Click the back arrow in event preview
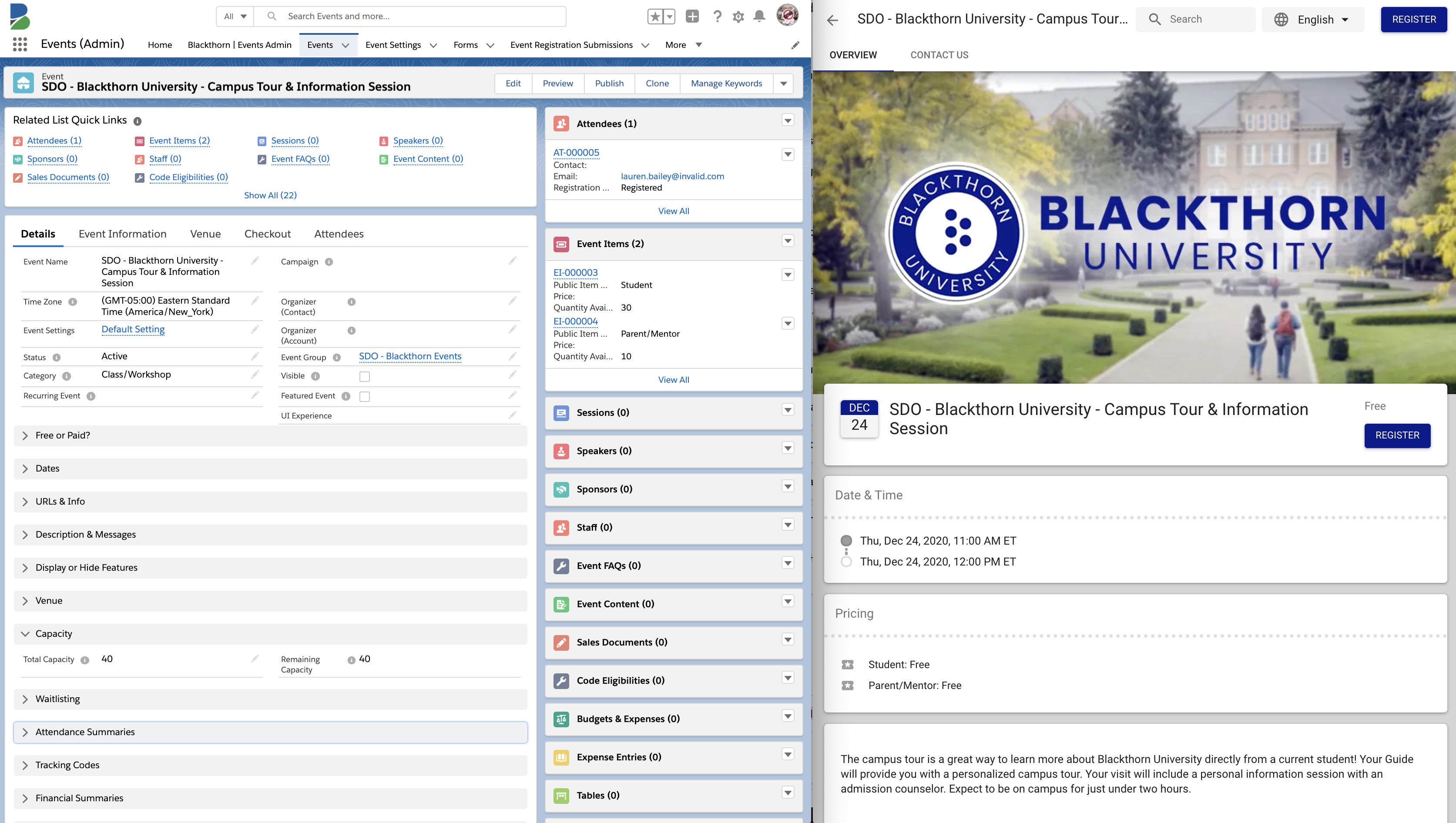 pyautogui.click(x=832, y=20)
